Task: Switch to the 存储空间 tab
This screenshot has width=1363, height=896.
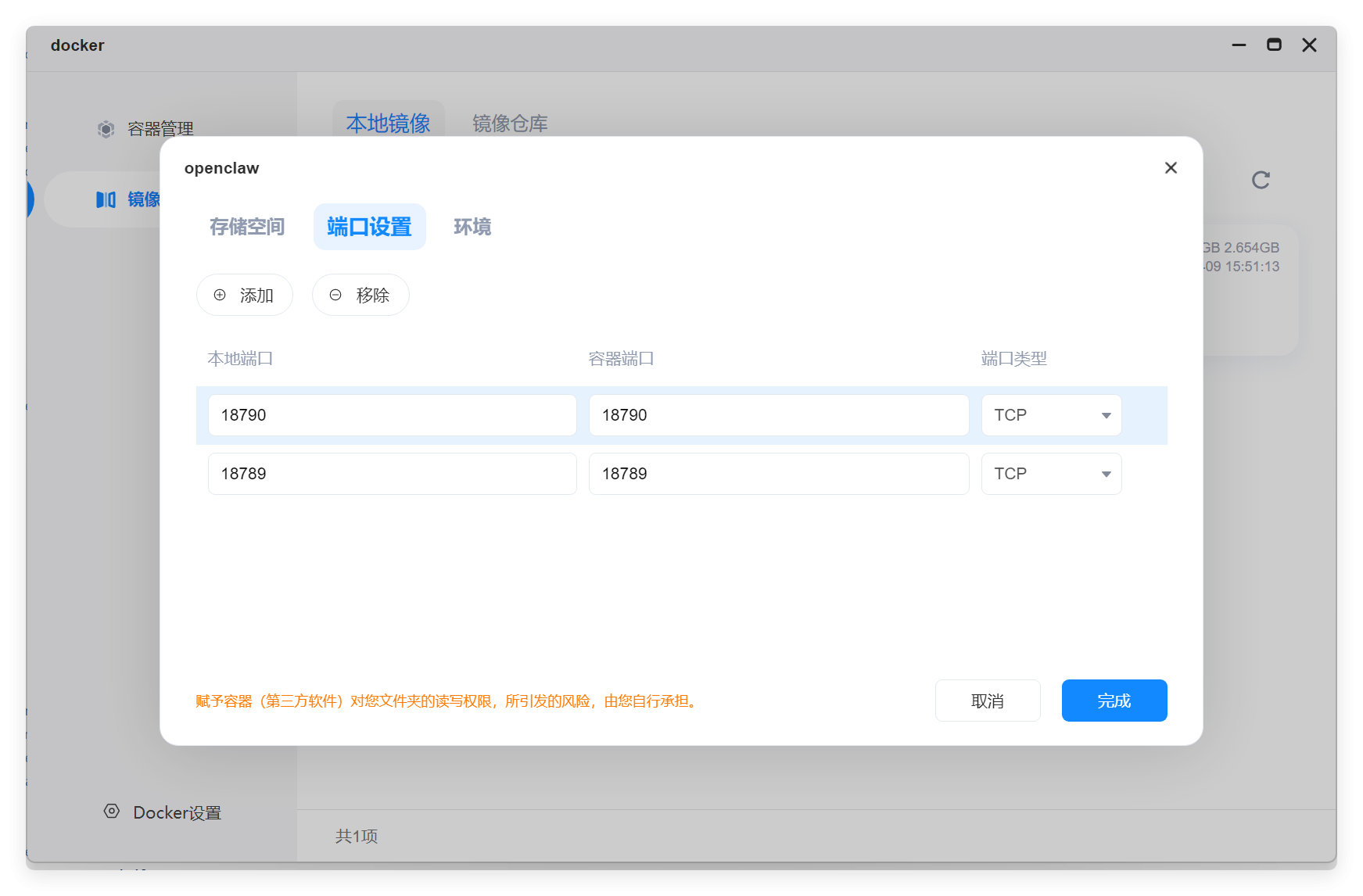Action: point(247,227)
